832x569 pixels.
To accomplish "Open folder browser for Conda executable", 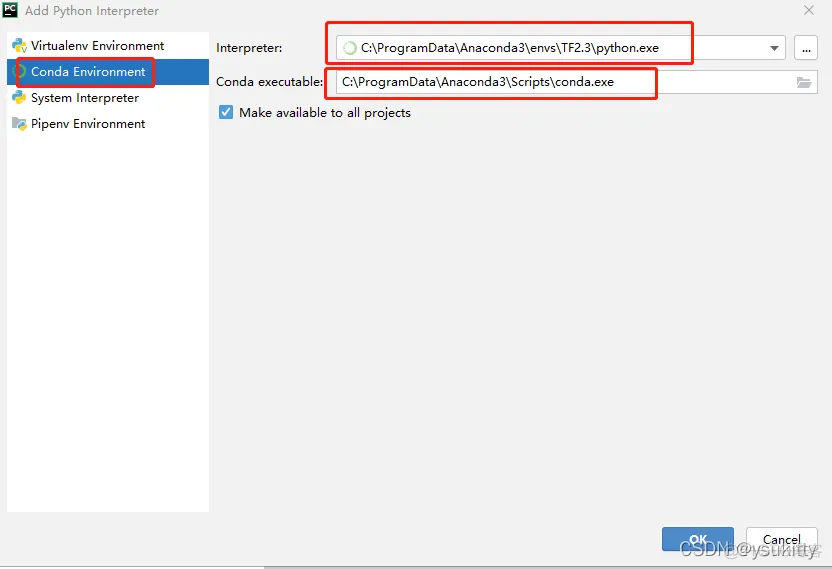I will pos(804,82).
